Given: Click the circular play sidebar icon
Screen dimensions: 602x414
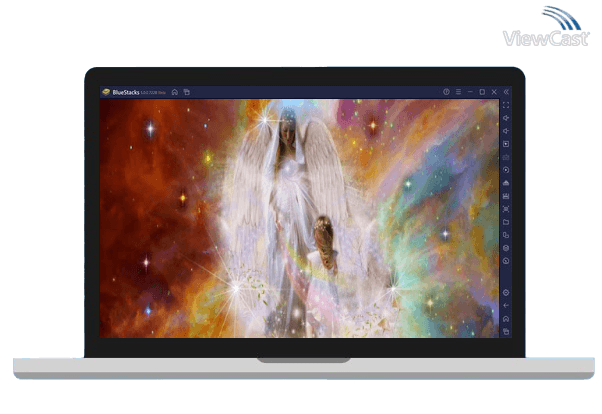Looking at the screenshot, I should (506, 170).
